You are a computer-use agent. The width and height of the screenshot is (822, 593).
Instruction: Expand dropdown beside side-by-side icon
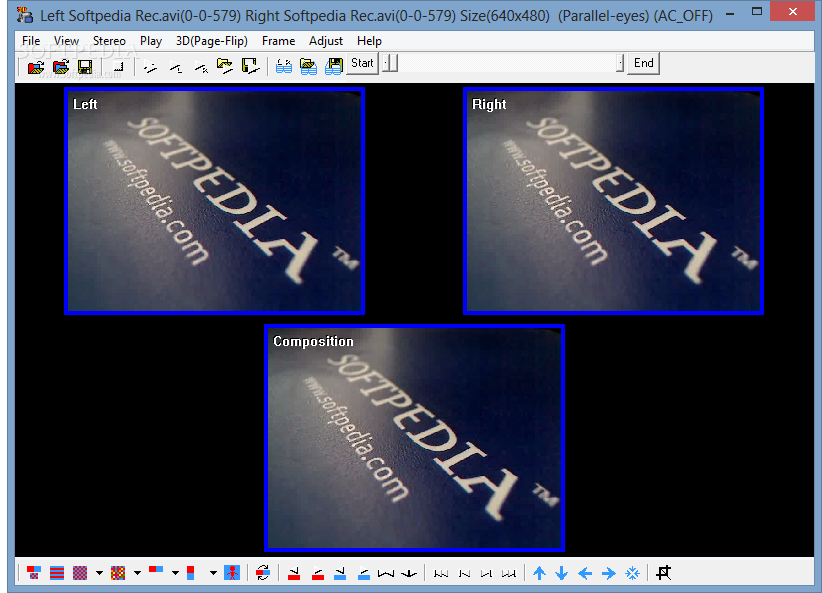tap(175, 573)
